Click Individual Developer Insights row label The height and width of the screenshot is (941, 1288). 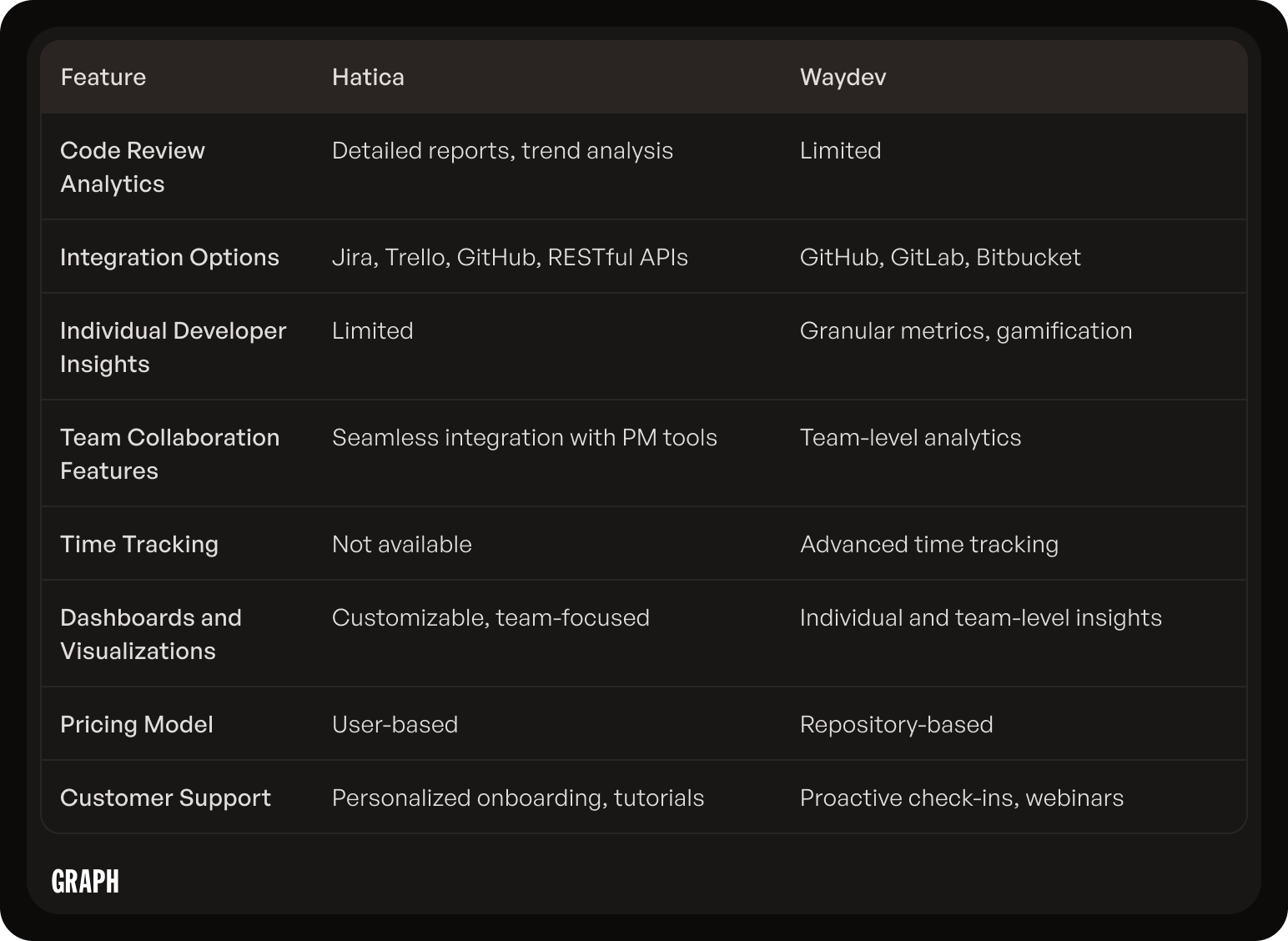point(173,347)
